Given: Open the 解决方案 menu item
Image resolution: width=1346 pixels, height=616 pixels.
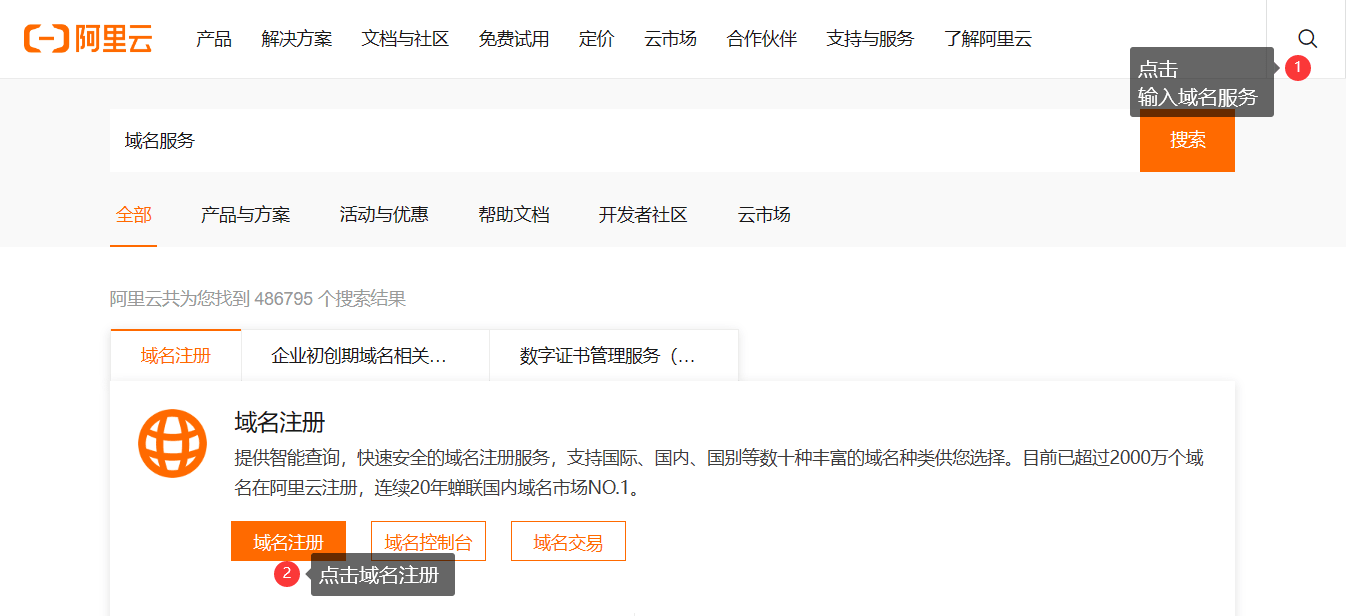Looking at the screenshot, I should (x=296, y=39).
